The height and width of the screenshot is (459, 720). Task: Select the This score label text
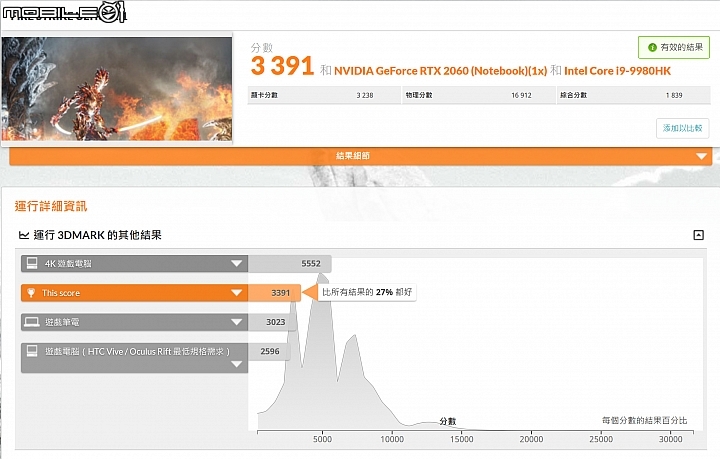pos(61,293)
